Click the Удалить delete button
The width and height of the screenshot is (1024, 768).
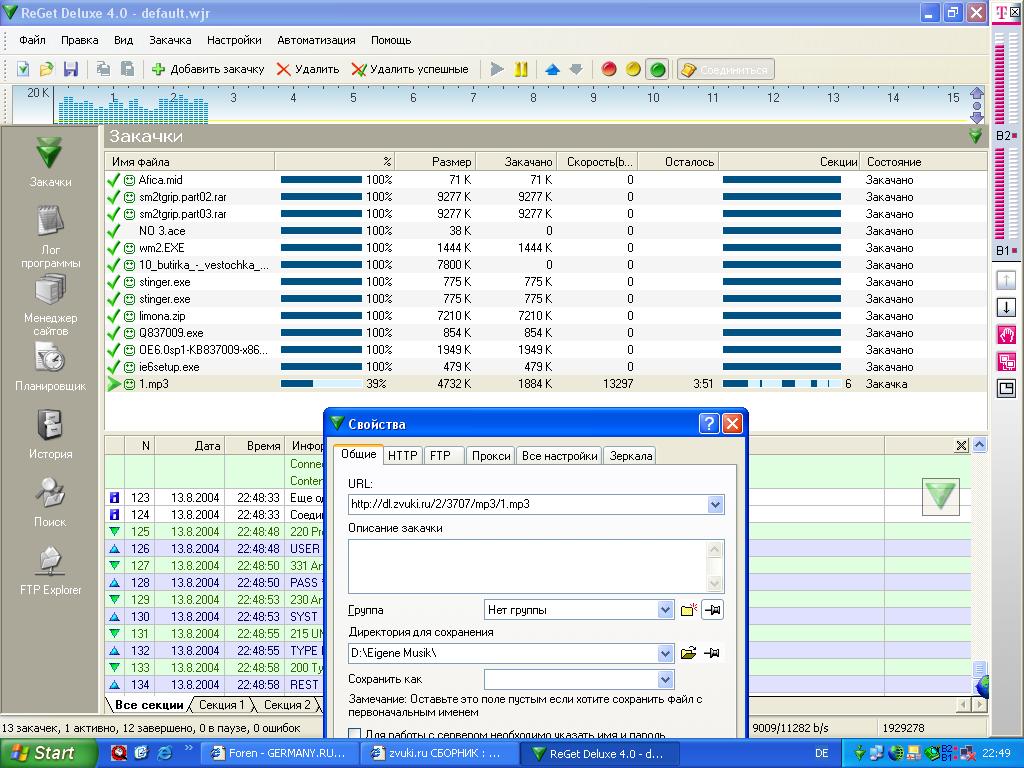pyautogui.click(x=308, y=69)
